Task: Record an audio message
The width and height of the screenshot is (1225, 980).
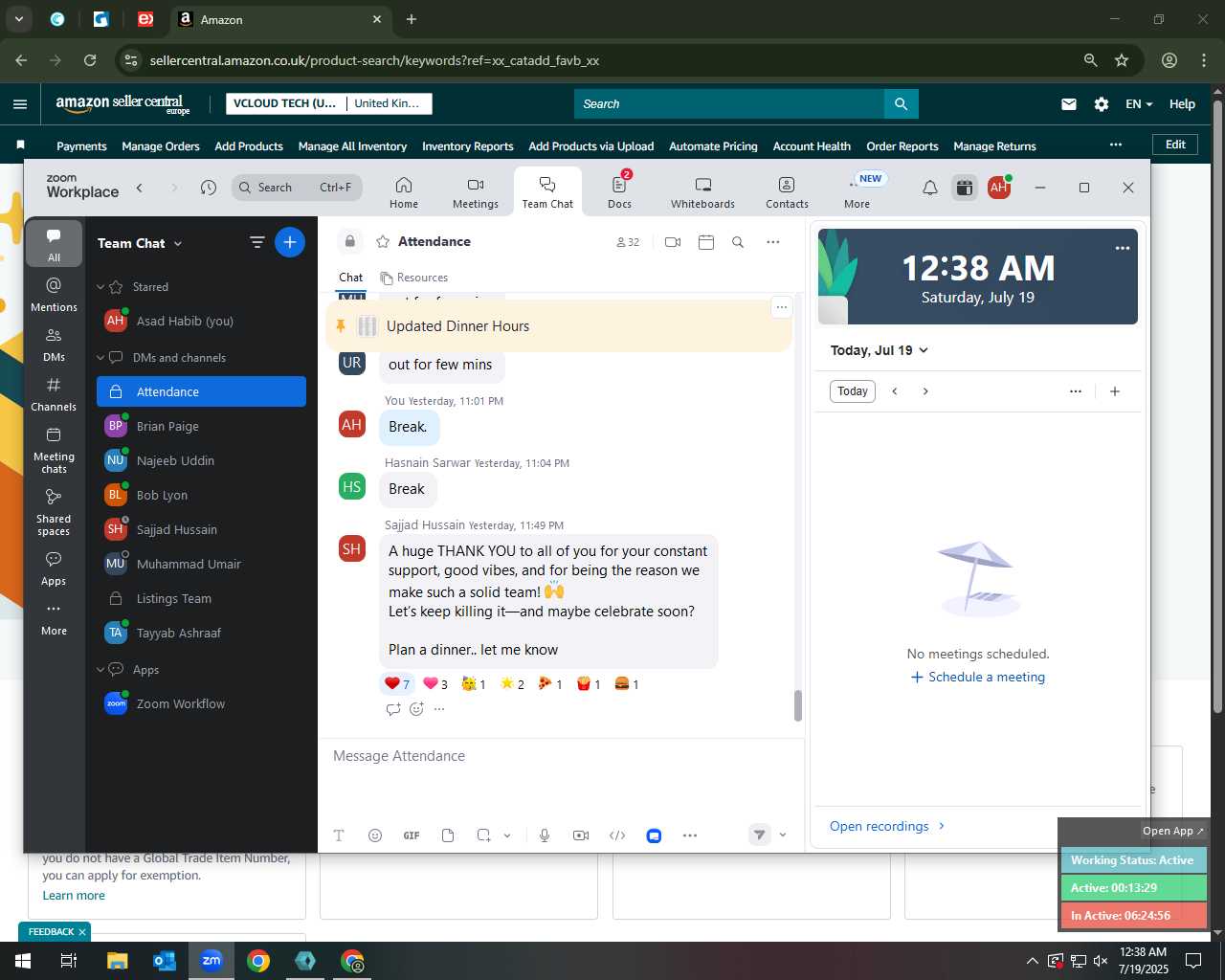Action: coord(545,835)
